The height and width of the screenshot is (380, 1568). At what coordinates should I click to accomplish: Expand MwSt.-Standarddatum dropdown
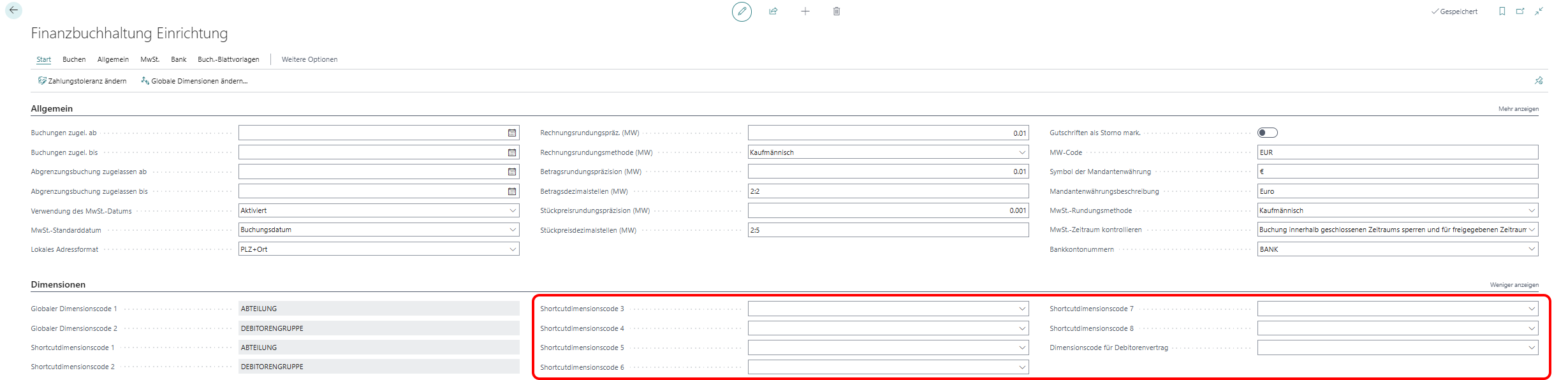coord(513,230)
